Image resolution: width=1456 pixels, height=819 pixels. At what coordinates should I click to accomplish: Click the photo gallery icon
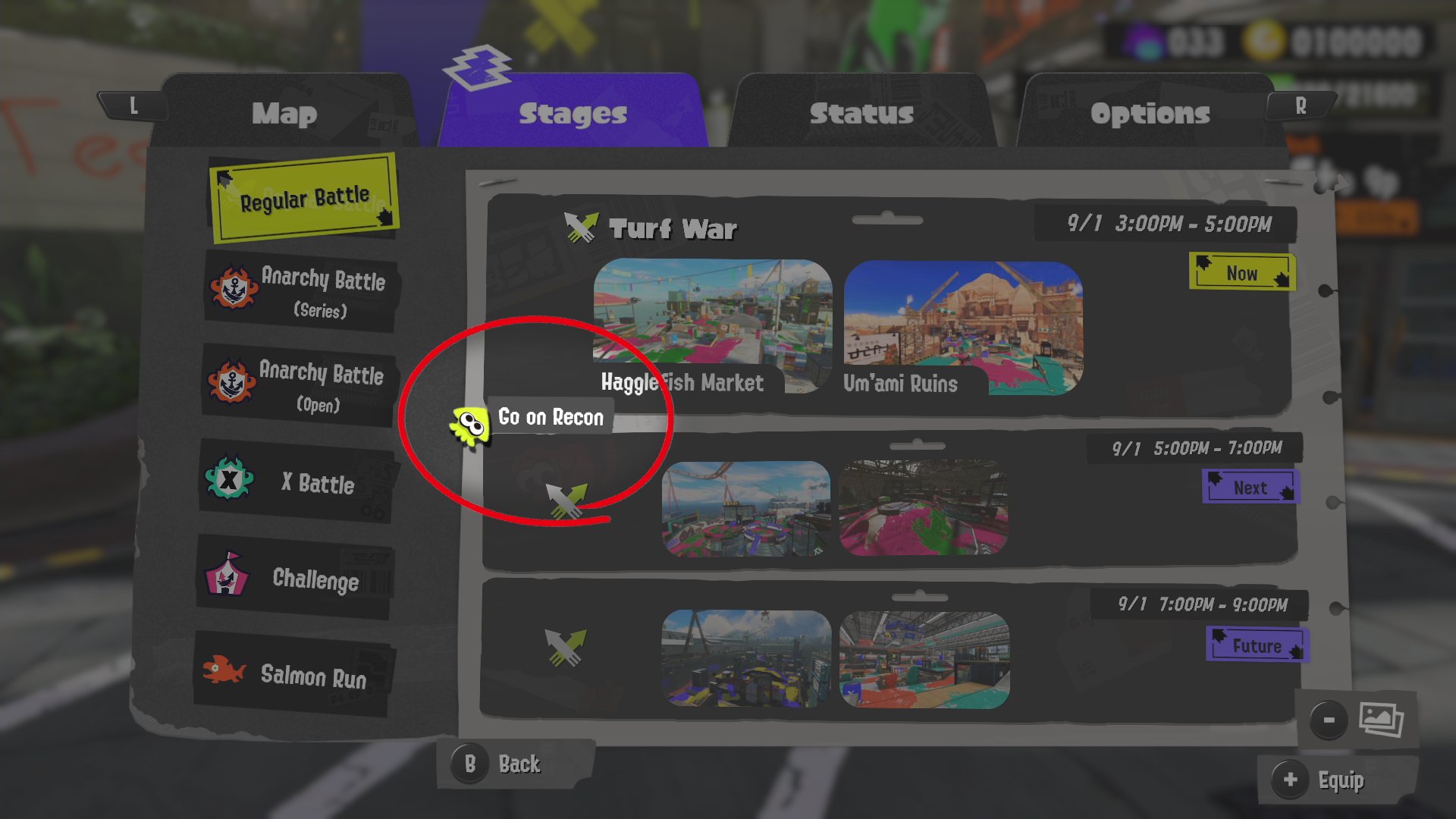[x=1381, y=718]
